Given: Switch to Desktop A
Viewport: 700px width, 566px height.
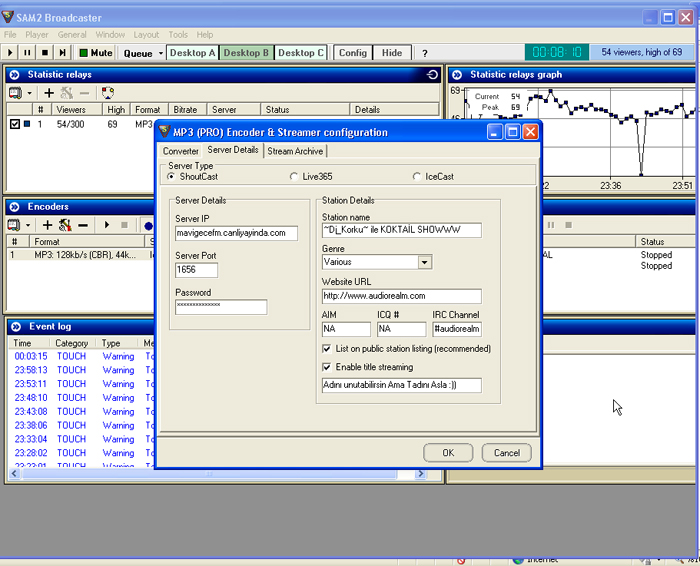Looking at the screenshot, I should click(192, 53).
